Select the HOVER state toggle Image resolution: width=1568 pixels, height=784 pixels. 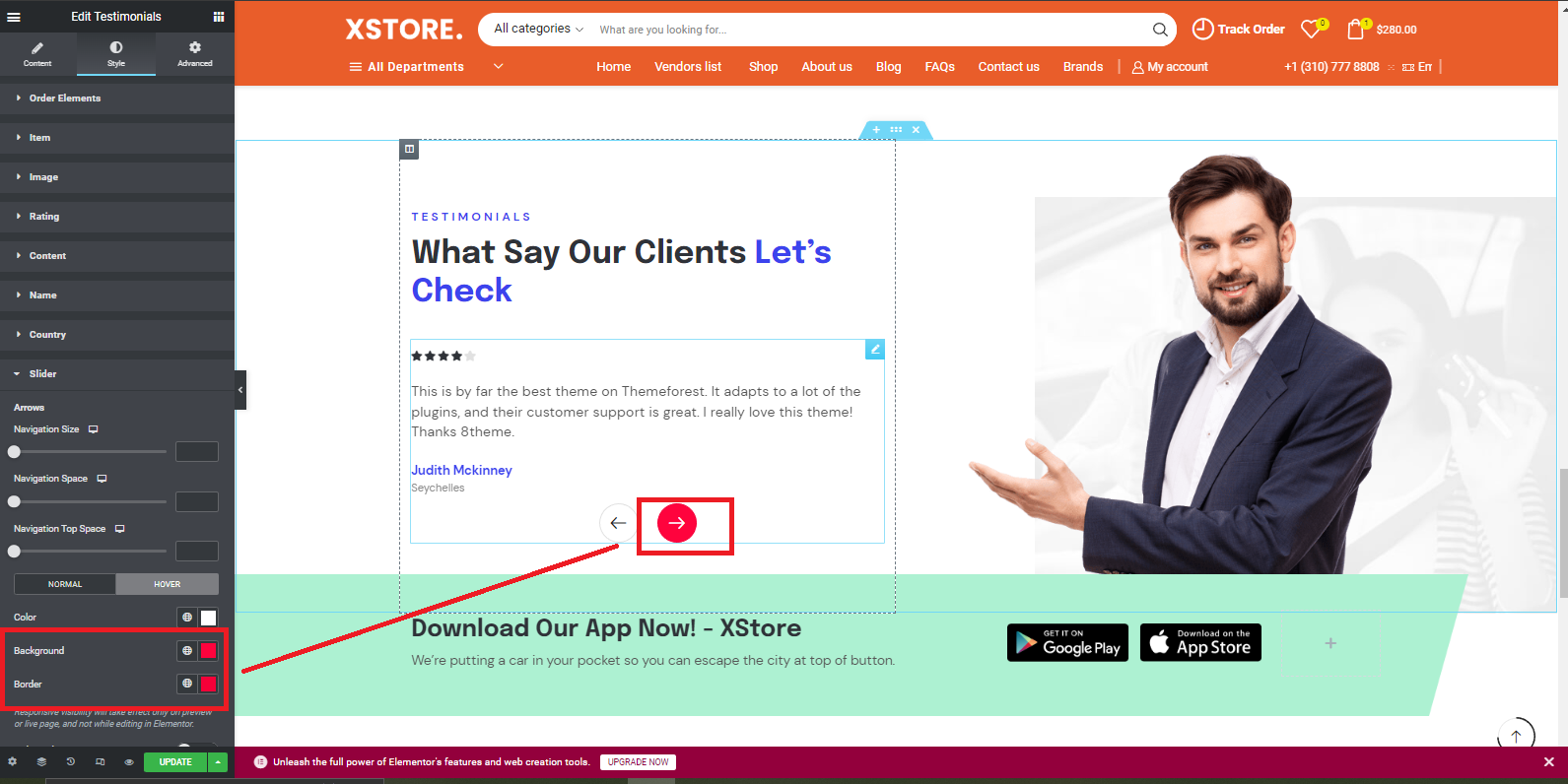point(168,584)
